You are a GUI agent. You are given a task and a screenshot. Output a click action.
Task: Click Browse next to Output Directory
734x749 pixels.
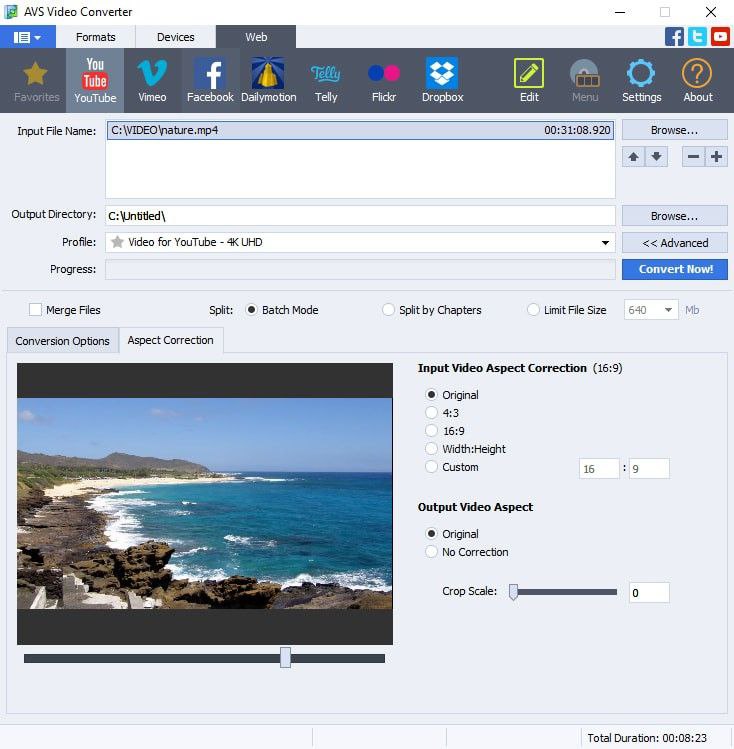(x=674, y=216)
